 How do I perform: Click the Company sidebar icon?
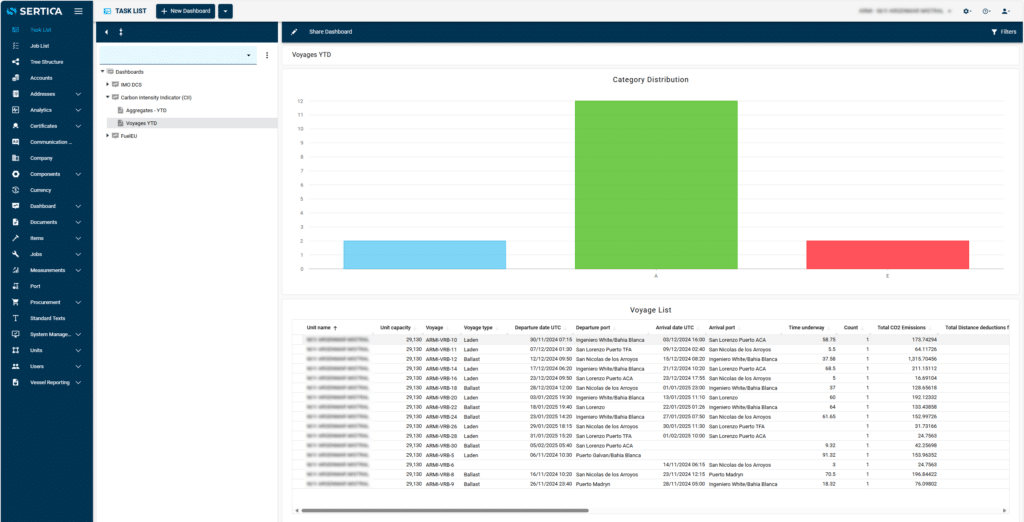click(x=16, y=158)
